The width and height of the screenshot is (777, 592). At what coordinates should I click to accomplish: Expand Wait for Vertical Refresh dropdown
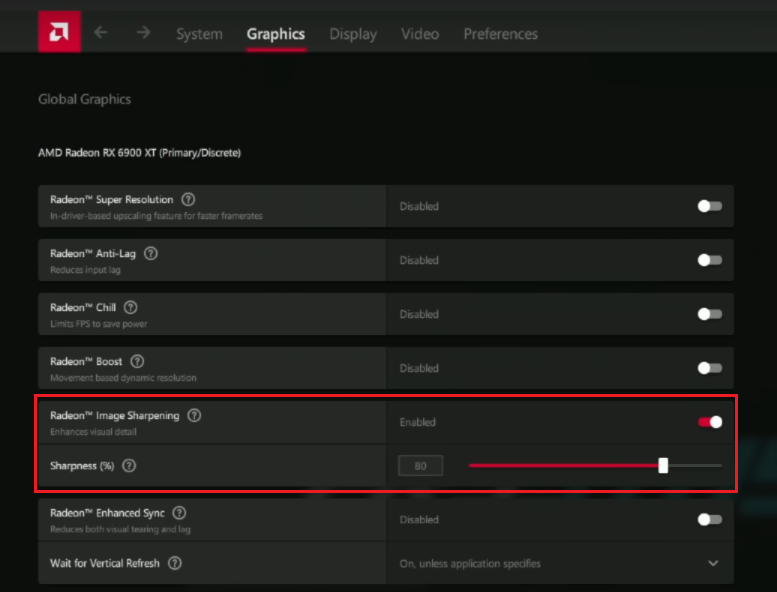click(713, 563)
